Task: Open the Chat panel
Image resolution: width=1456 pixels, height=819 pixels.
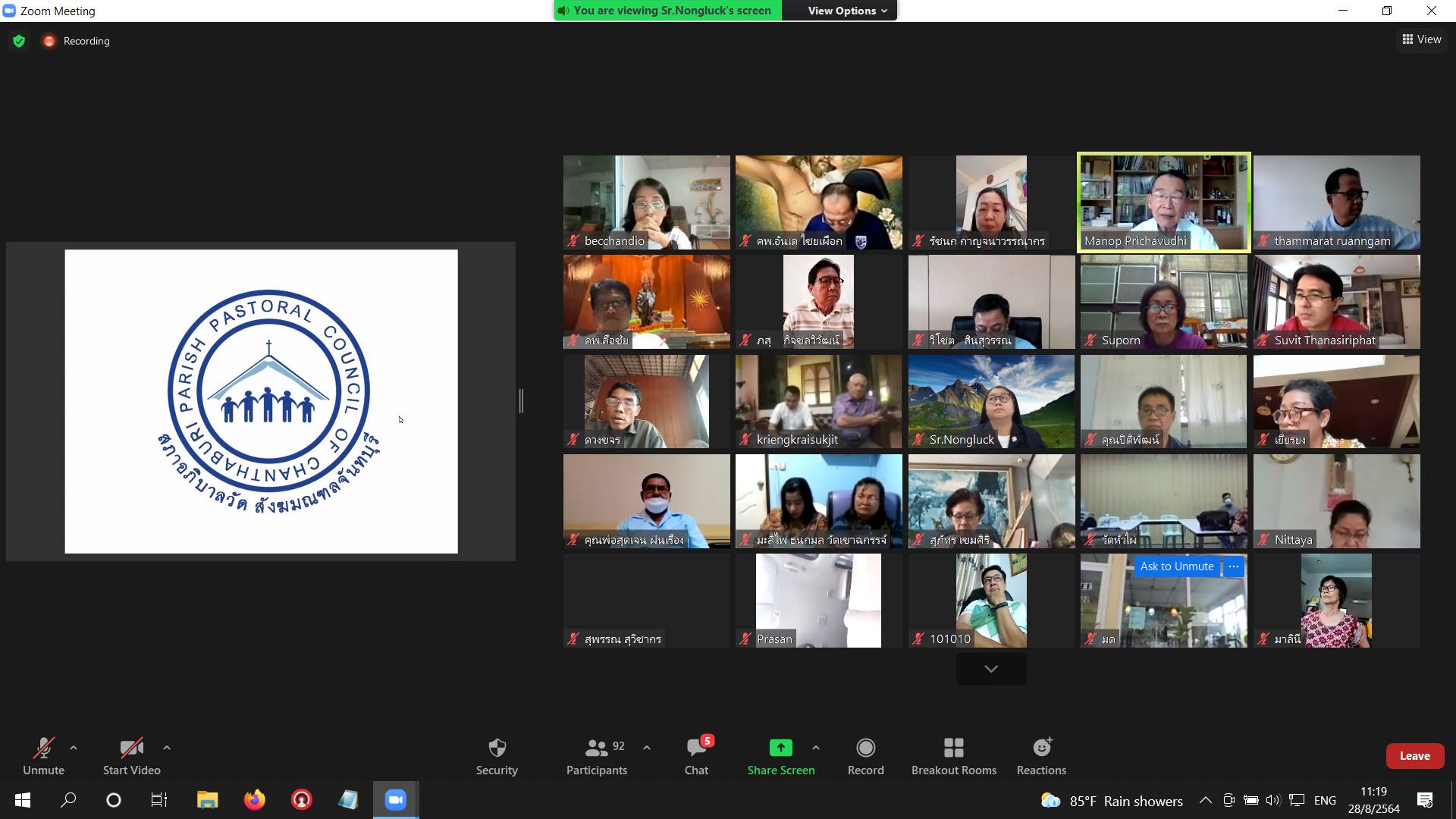Action: tap(696, 756)
